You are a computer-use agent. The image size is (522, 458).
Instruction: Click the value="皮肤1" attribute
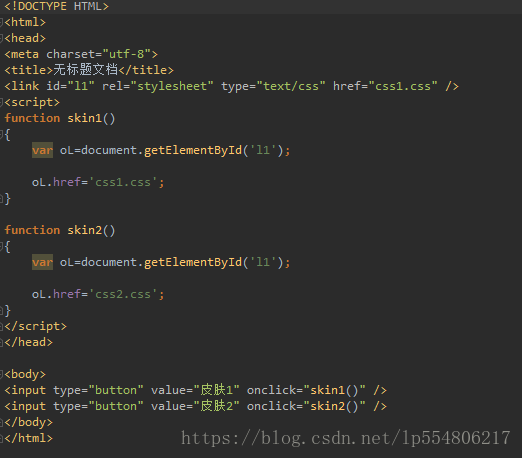(x=195, y=390)
